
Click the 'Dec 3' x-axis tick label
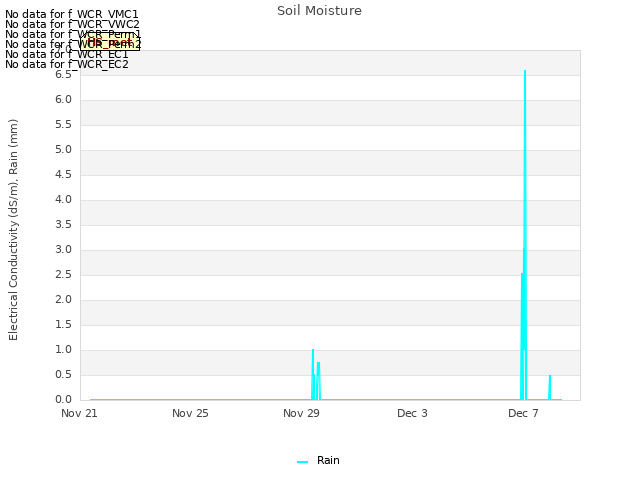[x=412, y=413]
